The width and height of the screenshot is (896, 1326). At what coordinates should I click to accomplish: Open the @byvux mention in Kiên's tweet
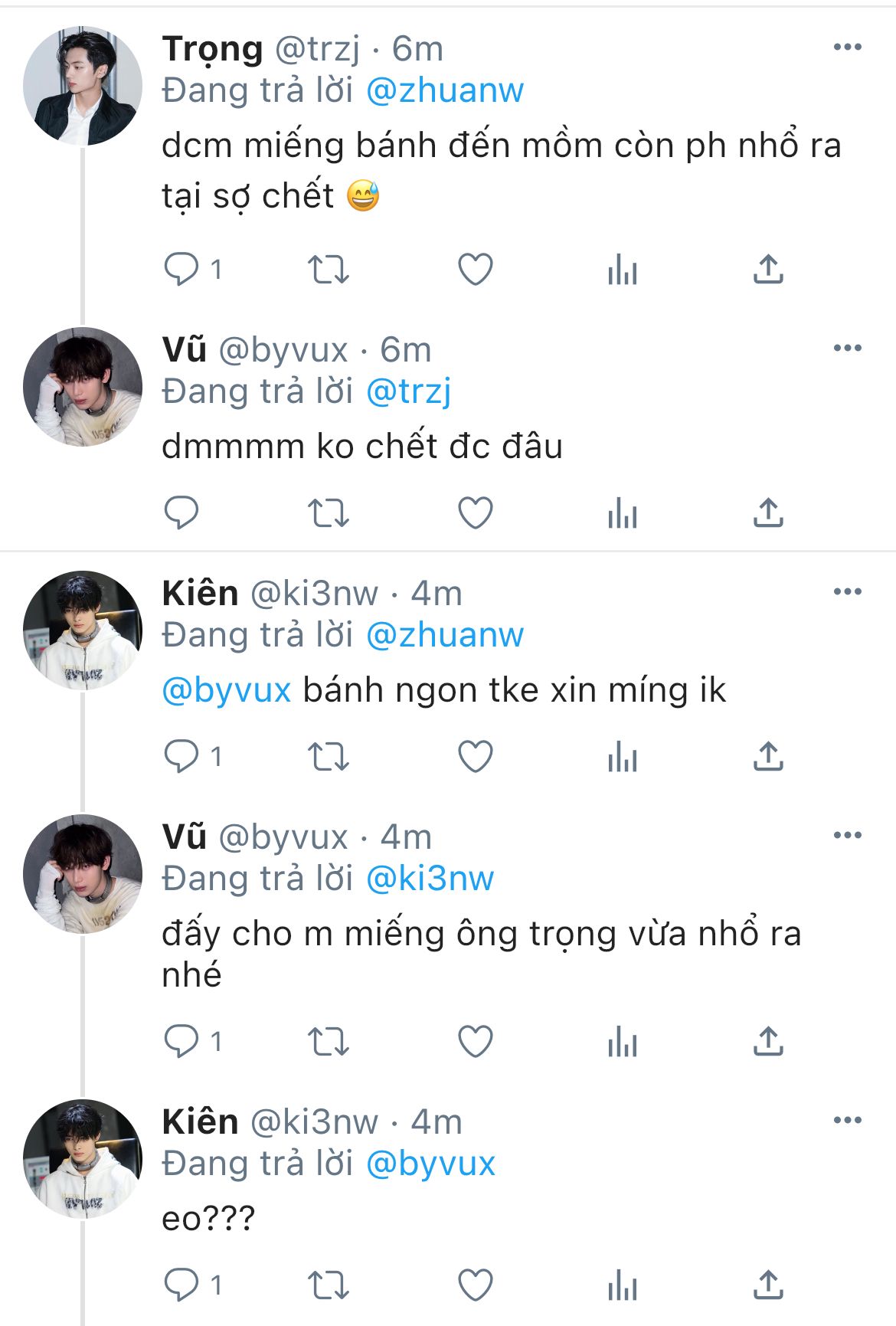pos(227,690)
